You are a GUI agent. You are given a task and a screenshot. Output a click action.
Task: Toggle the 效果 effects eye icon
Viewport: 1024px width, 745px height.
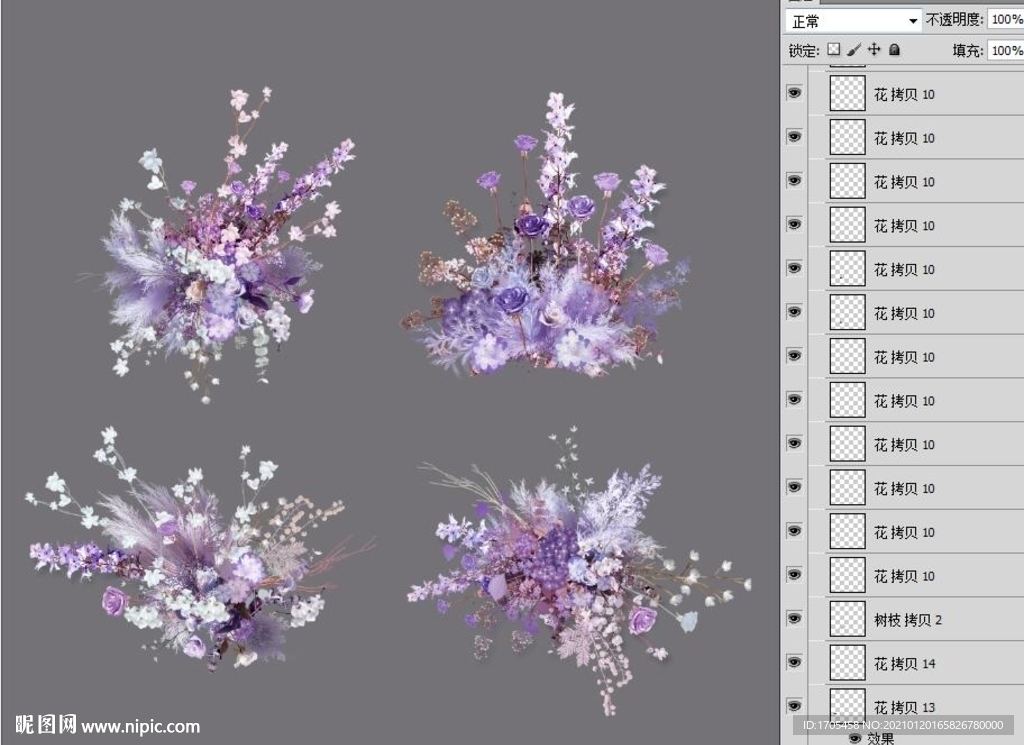tap(855, 738)
